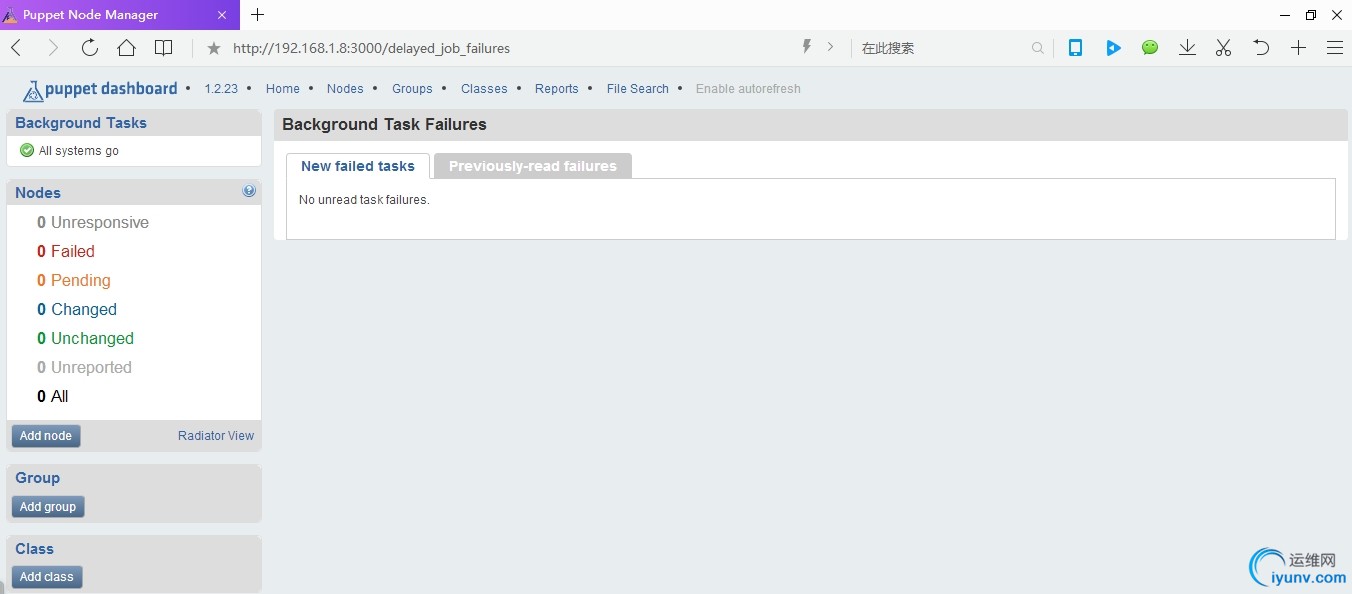Go forward with the browser forward arrow

(x=53, y=48)
